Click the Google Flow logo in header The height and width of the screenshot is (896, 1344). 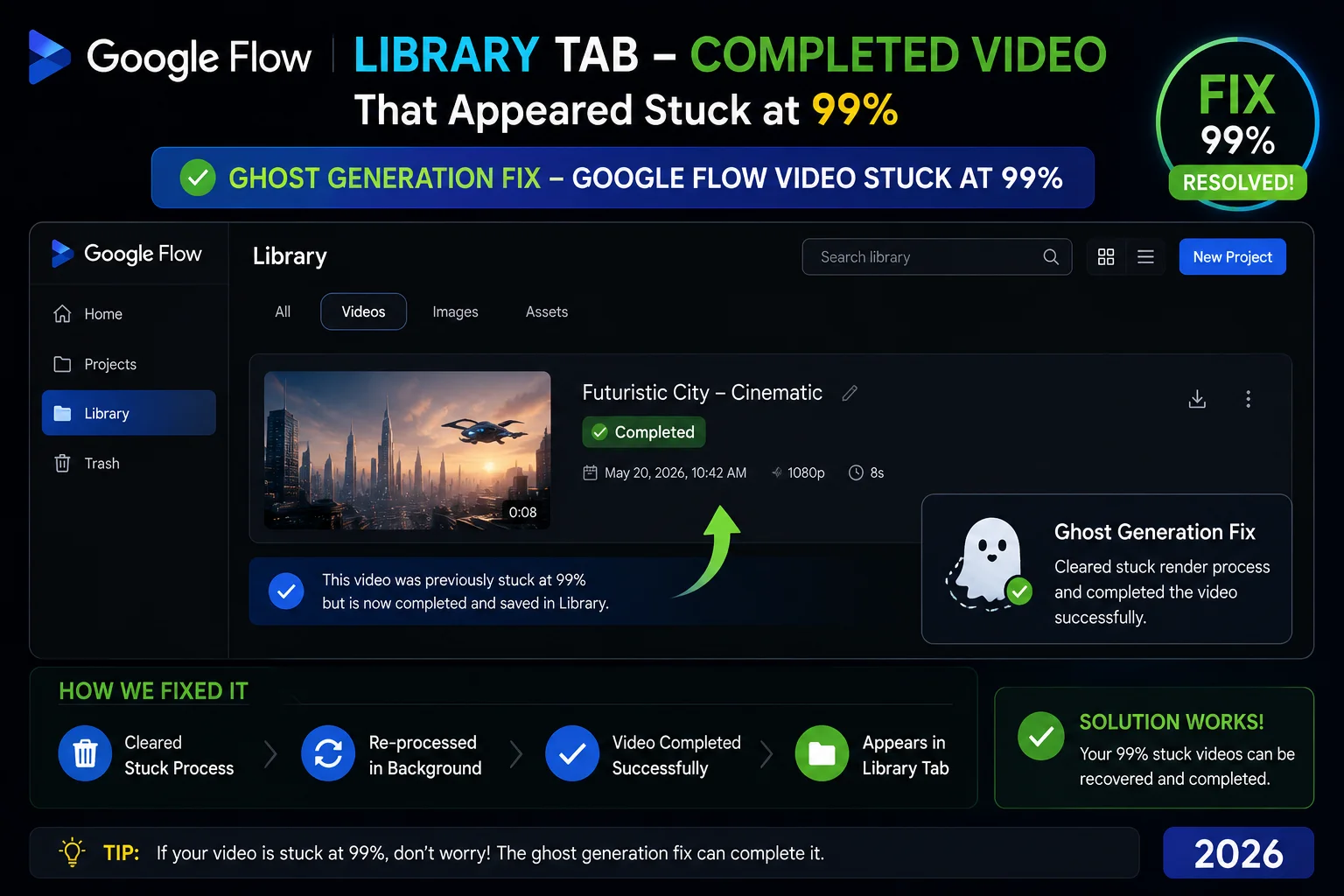pos(170,58)
